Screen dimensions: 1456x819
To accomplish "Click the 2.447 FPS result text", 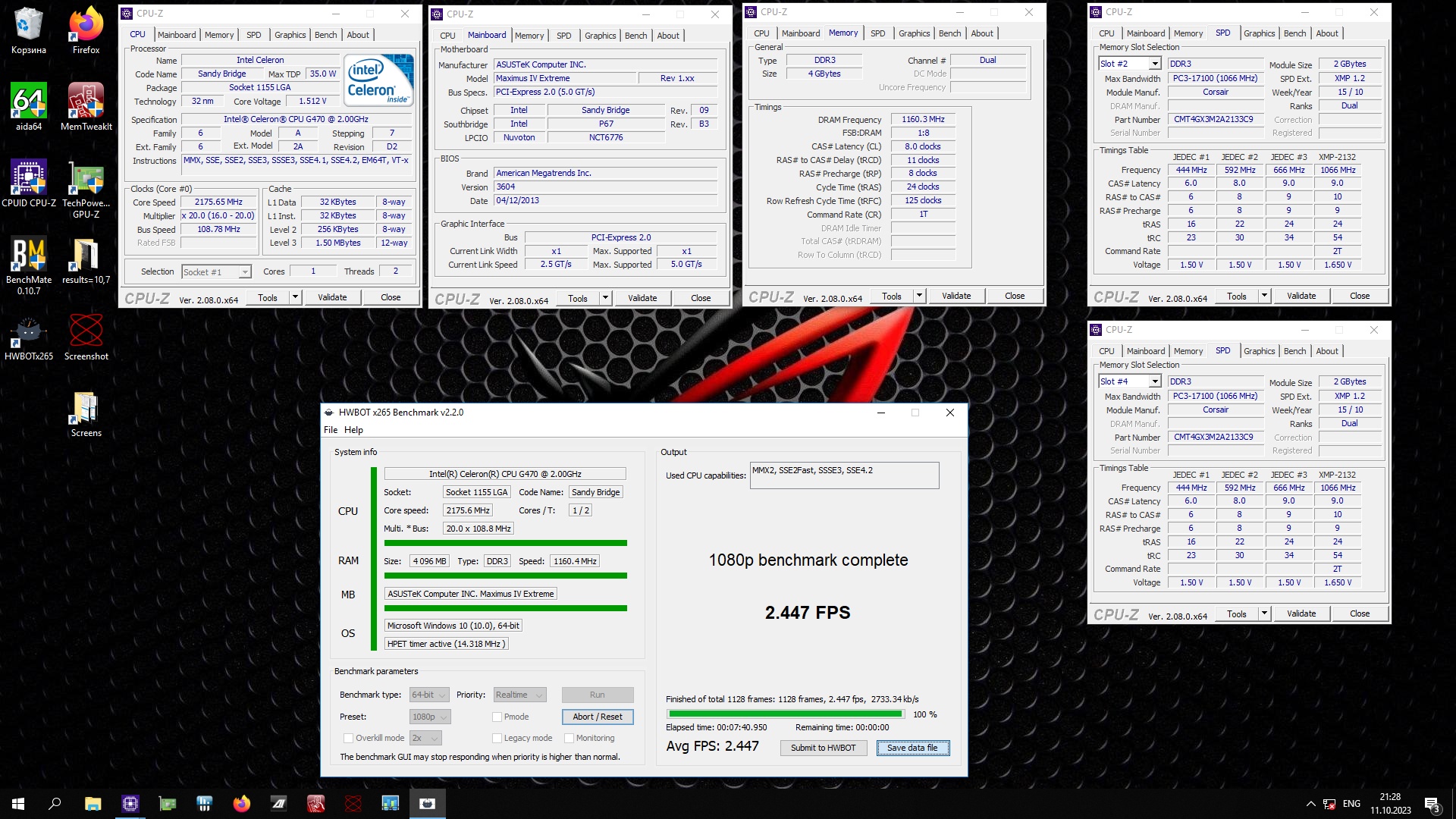I will (x=808, y=613).
